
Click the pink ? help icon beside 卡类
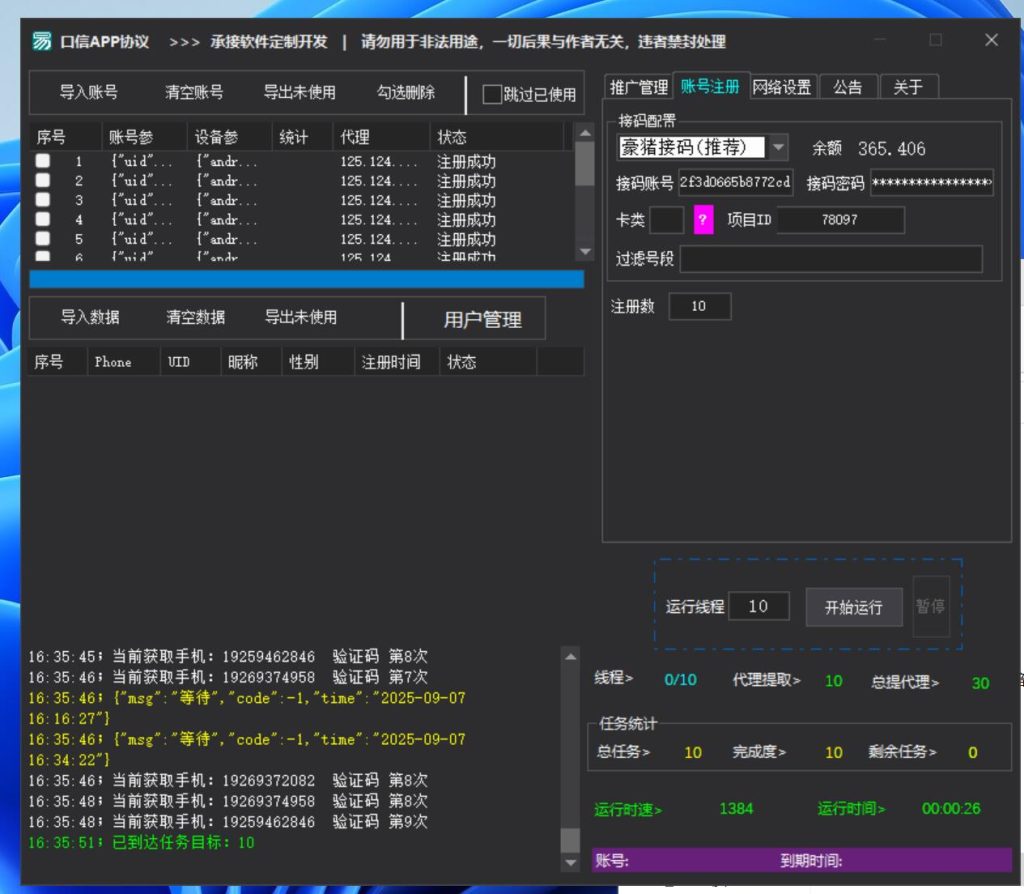(x=705, y=220)
